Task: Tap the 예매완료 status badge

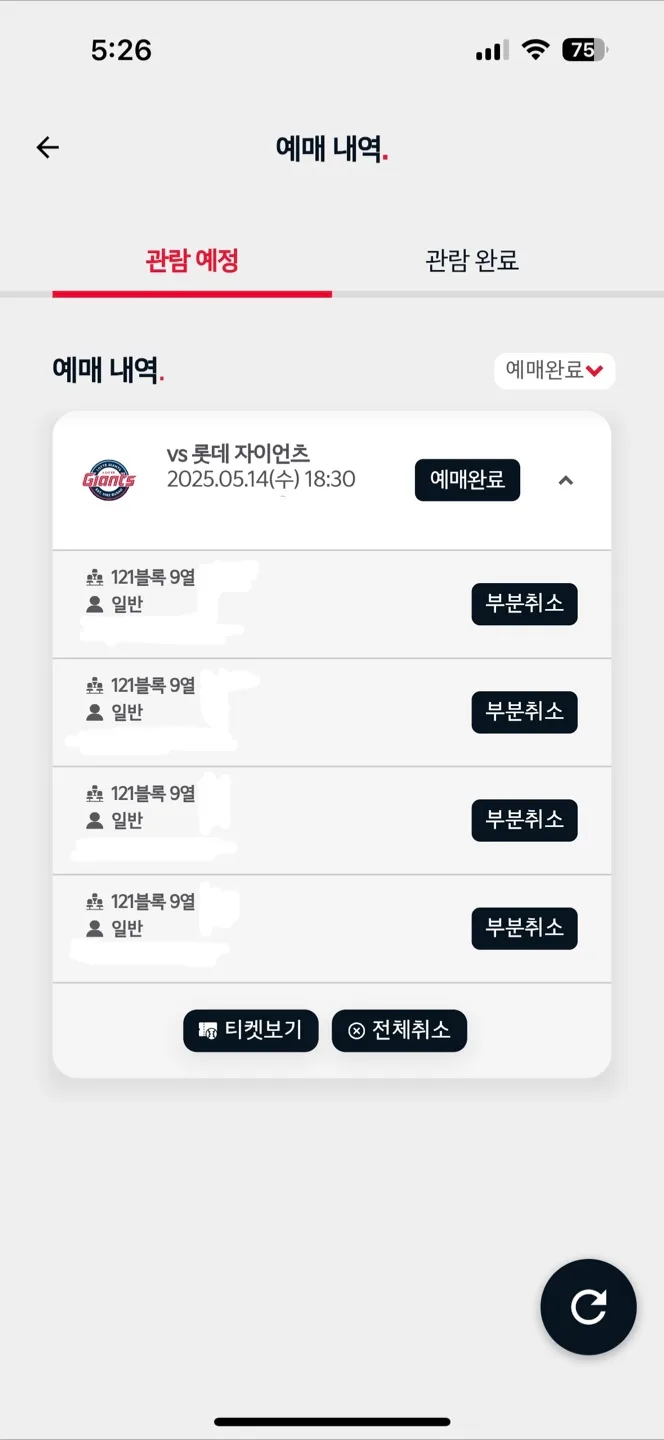Action: tap(467, 480)
